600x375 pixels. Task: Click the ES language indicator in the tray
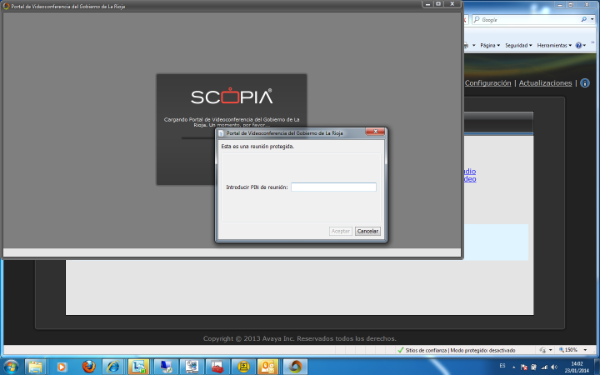[x=502, y=367]
